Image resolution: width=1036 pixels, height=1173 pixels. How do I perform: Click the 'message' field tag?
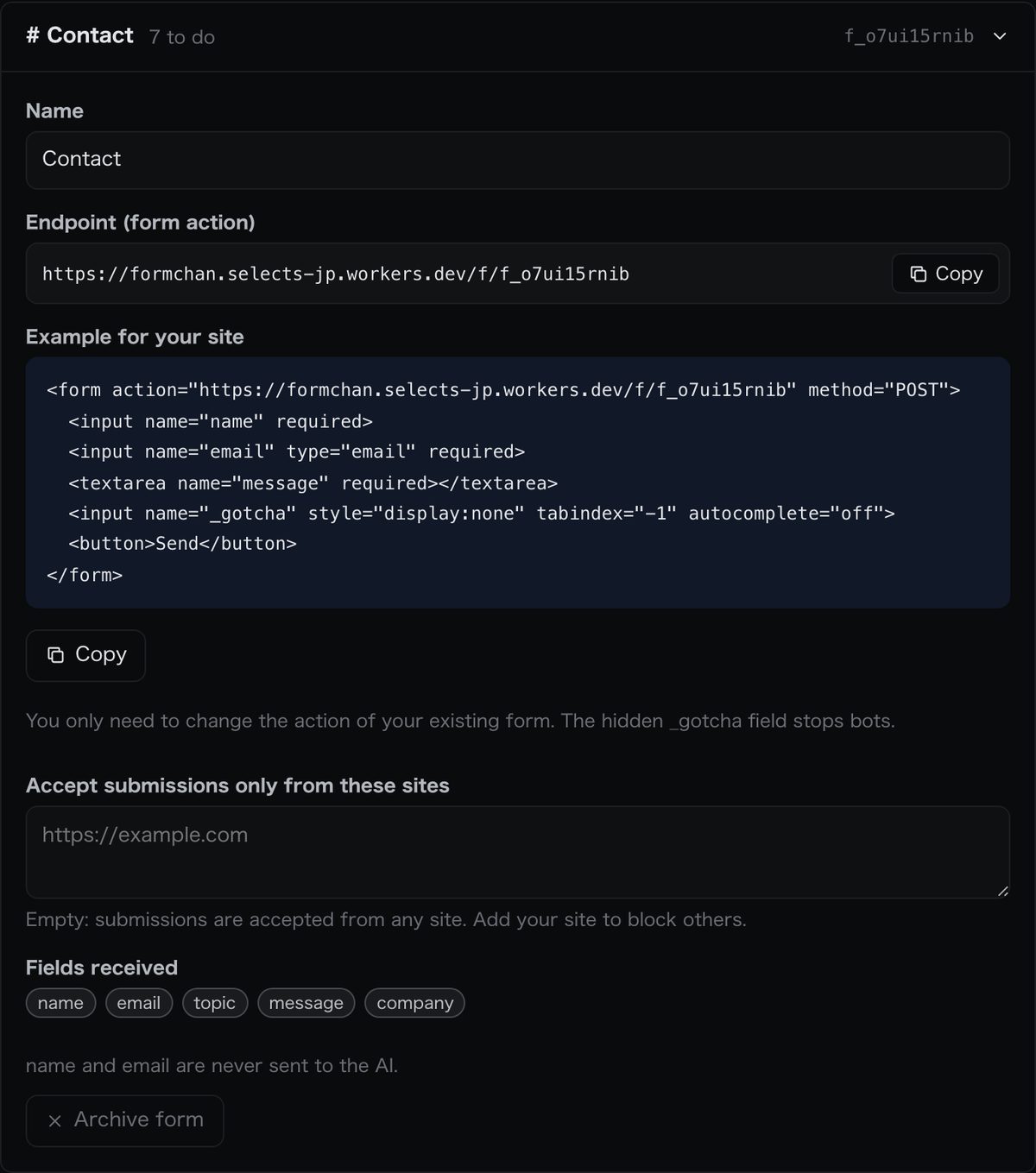(306, 1003)
